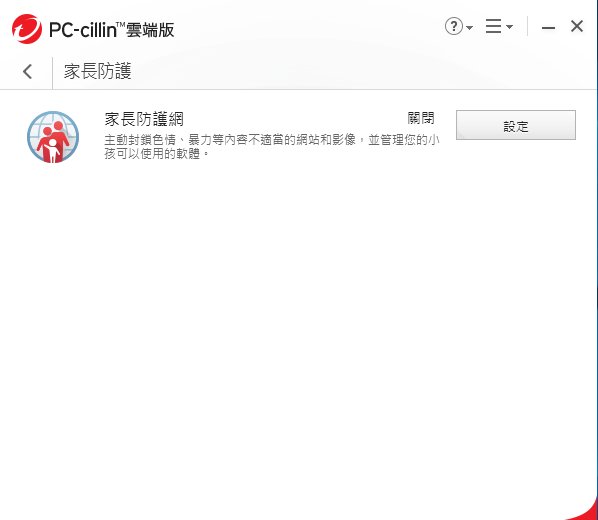Image resolution: width=598 pixels, height=520 pixels.
Task: Go back using the left chevron
Action: (27, 71)
